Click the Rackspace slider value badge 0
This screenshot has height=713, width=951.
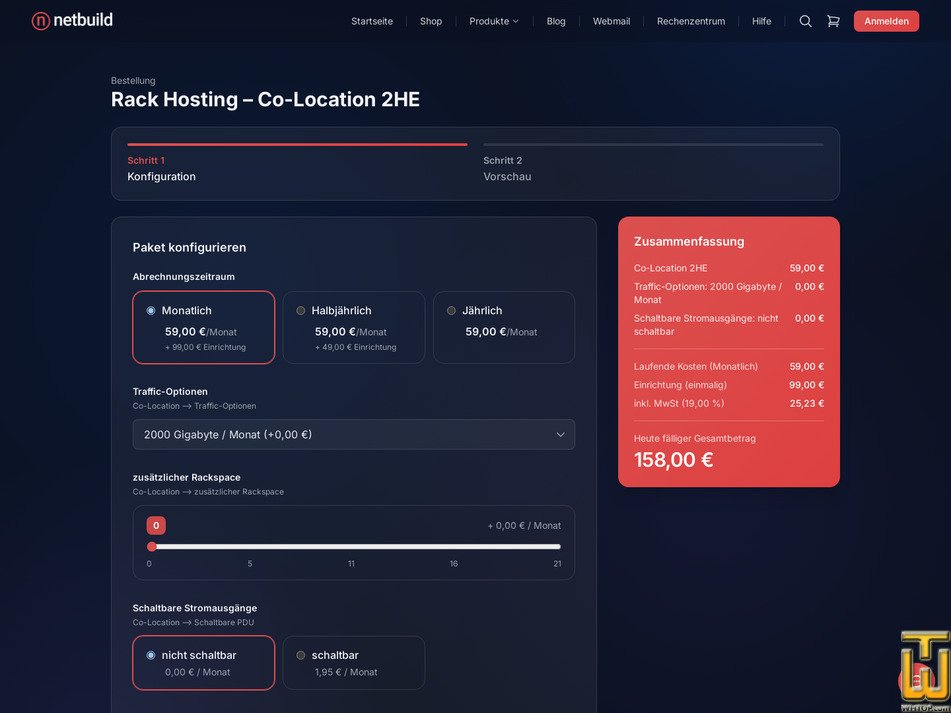pos(156,526)
